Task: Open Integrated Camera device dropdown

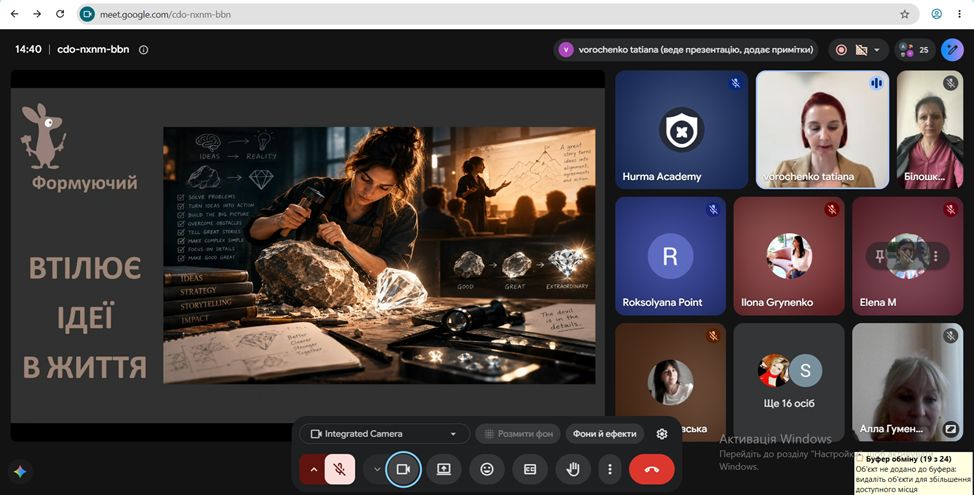Action: pyautogui.click(x=385, y=434)
